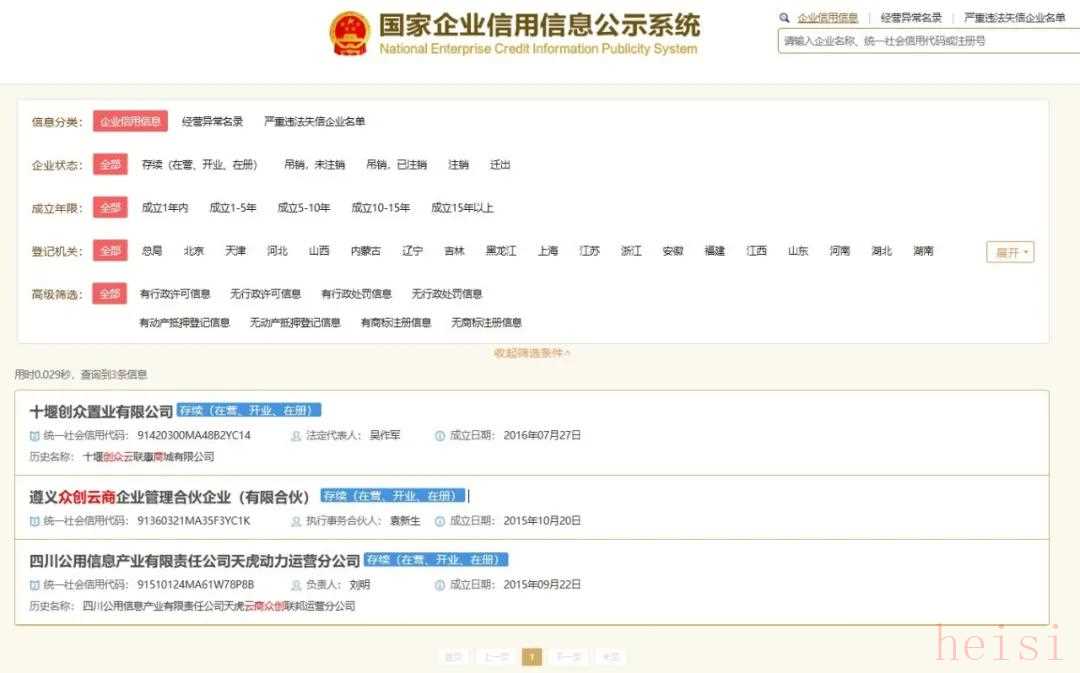Click the clock icon beside 2015年10月20日
Image resolution: width=1080 pixels, height=673 pixels.
click(440, 521)
